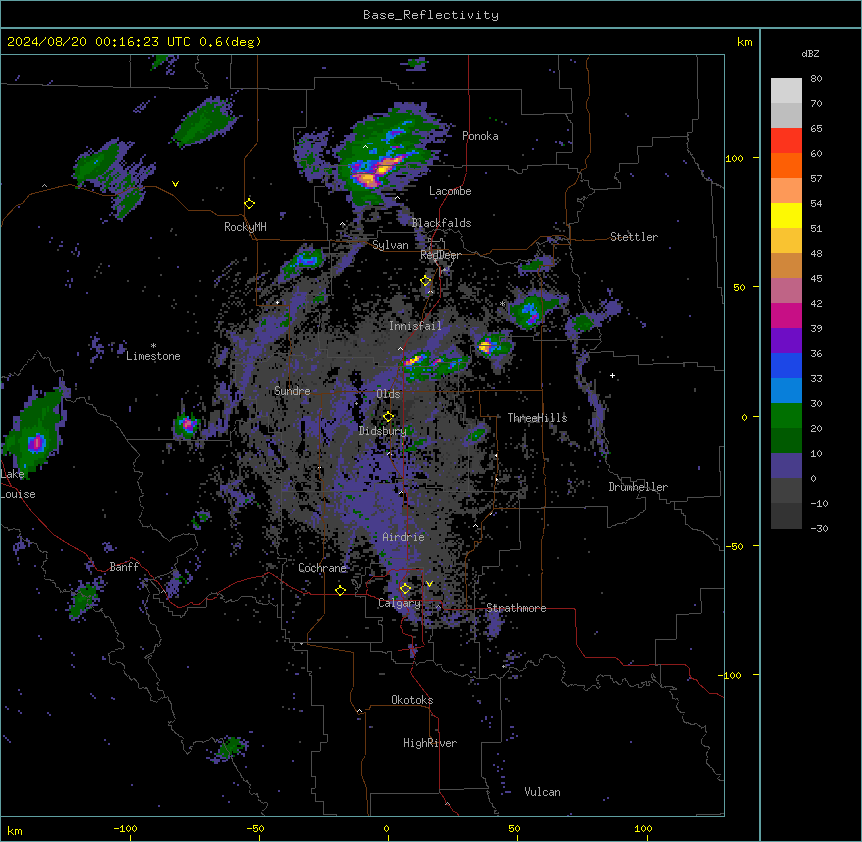
Task: Click the storm cell near Lake Louise
Action: 36,442
